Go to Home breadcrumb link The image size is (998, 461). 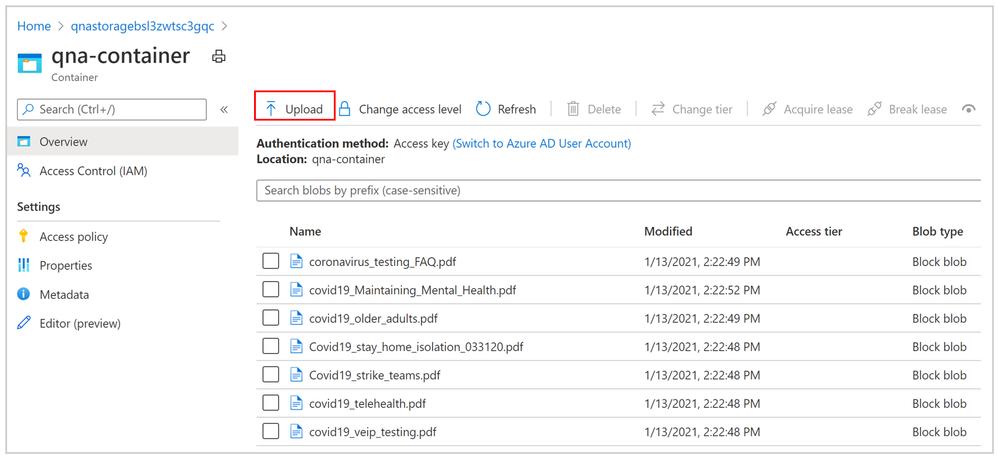34,26
